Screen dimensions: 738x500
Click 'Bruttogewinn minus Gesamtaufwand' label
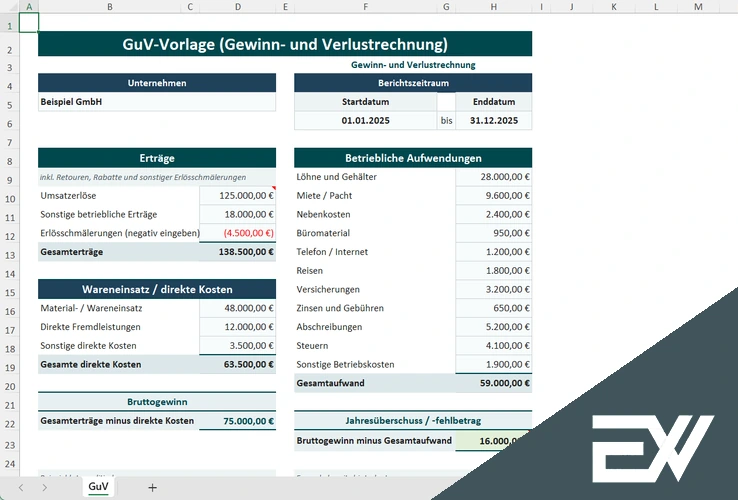(374, 441)
